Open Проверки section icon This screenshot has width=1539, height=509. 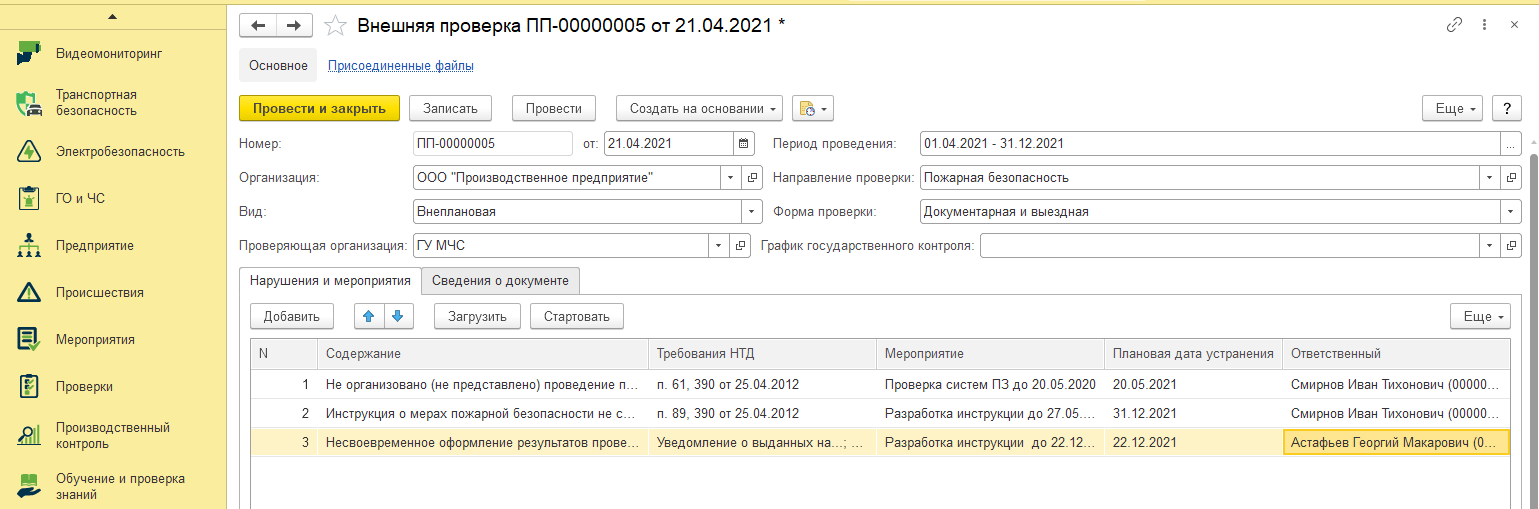29,386
